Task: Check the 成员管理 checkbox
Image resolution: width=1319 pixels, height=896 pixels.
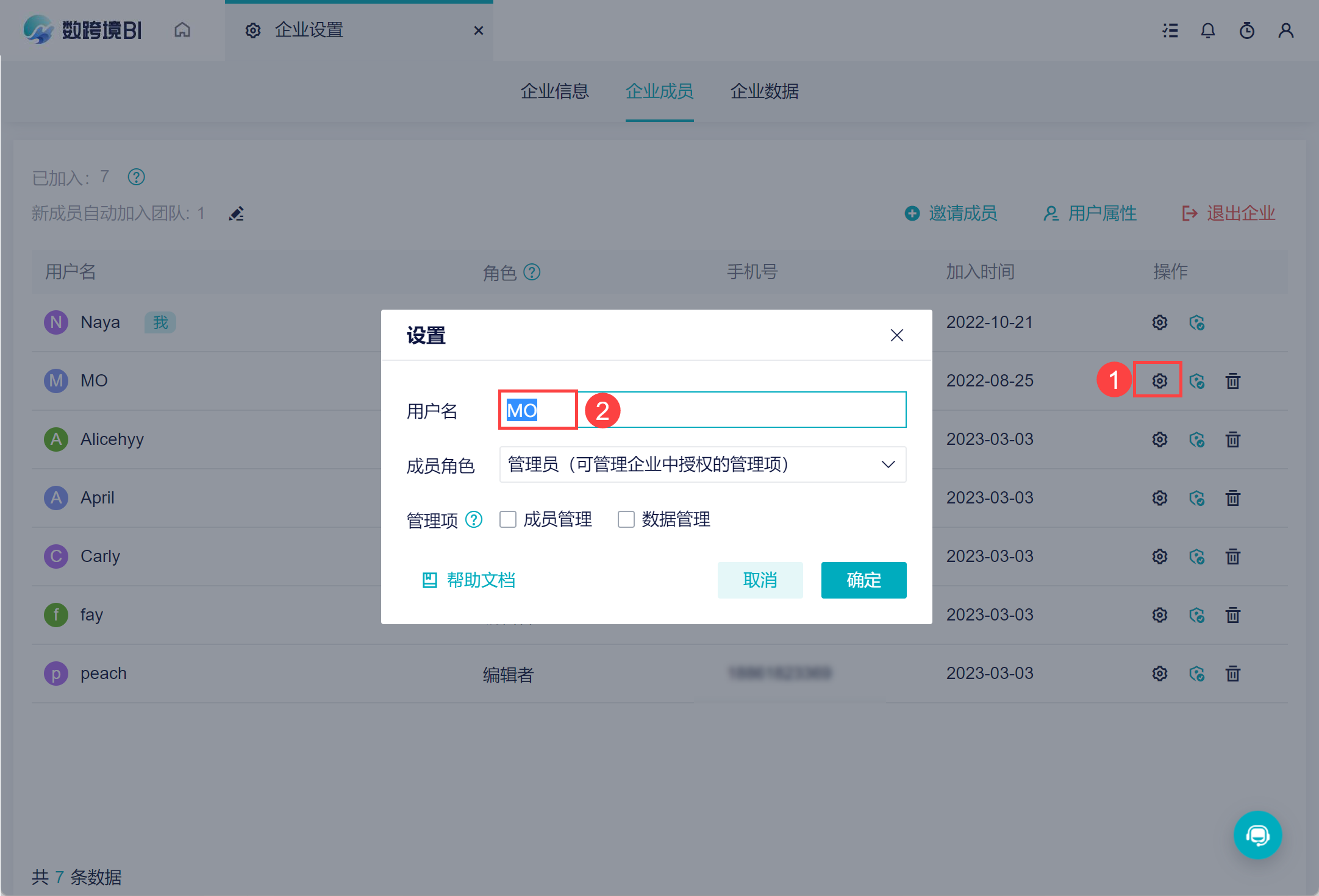Action: coord(507,519)
